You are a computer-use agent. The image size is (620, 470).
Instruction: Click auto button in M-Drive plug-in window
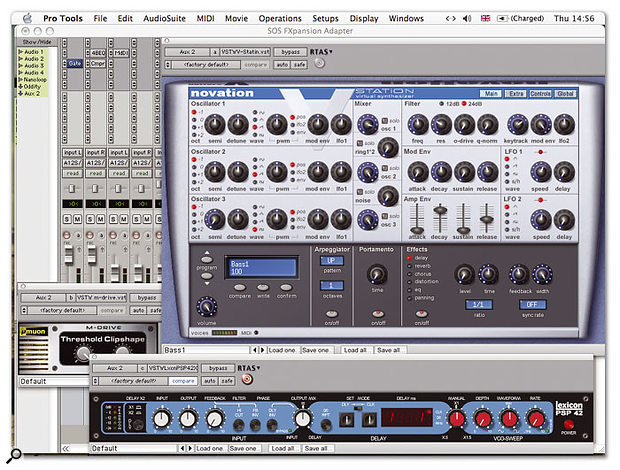138,310
